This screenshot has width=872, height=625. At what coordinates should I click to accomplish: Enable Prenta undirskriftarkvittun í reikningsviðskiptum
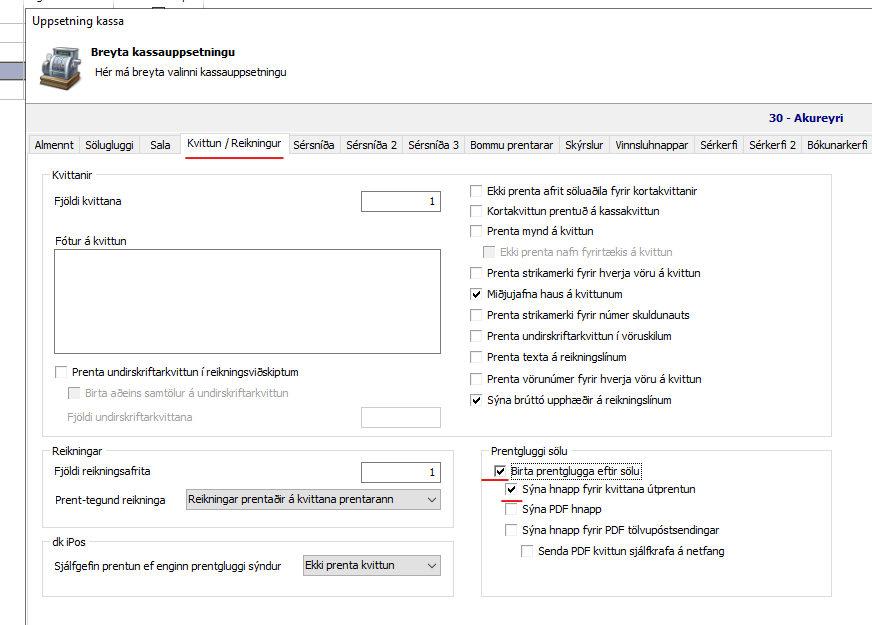(x=62, y=373)
